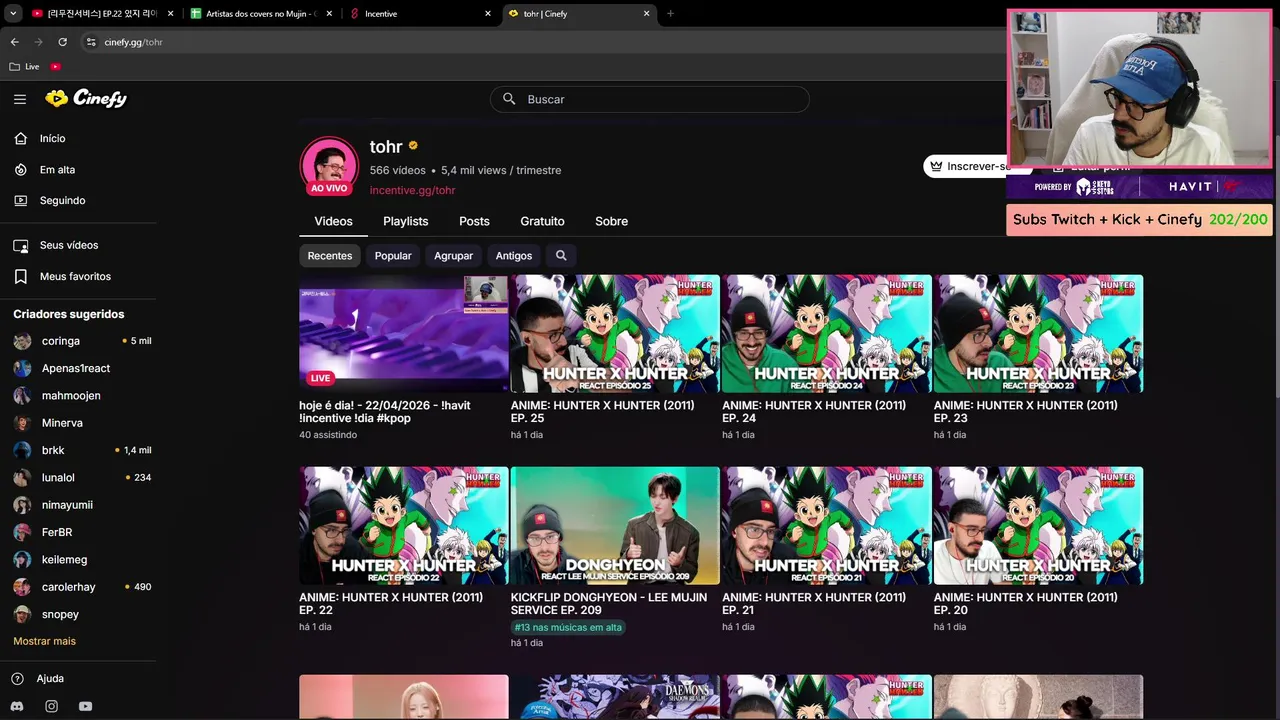Image resolution: width=1280 pixels, height=720 pixels.
Task: Click magnifier icon in Buscar search bar
Action: [x=509, y=99]
